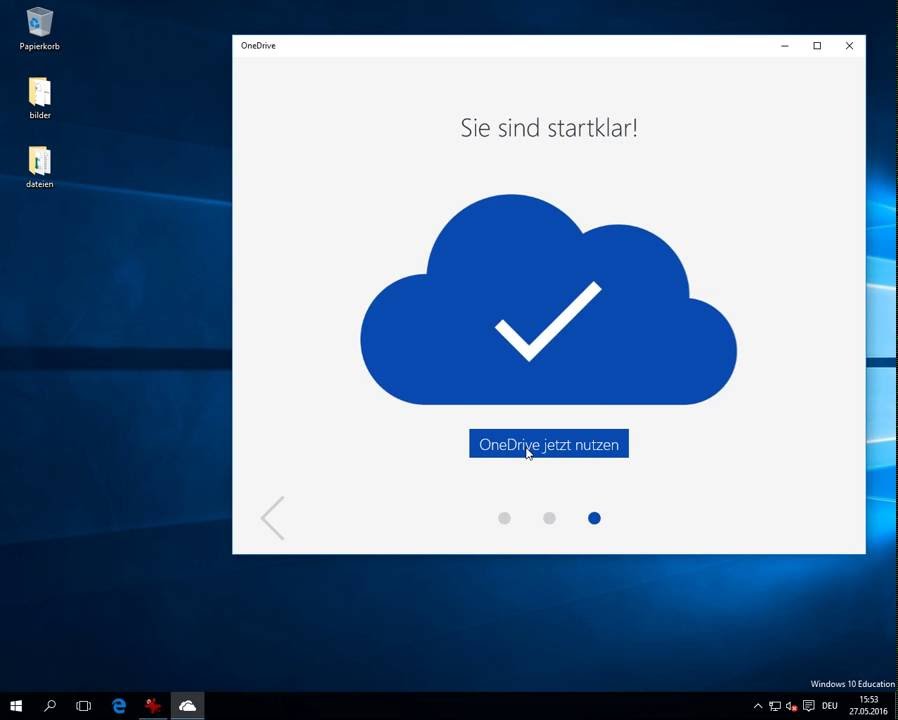Open the Windows Start menu
Screen dimensions: 898x720
pyautogui.click(x=16, y=706)
